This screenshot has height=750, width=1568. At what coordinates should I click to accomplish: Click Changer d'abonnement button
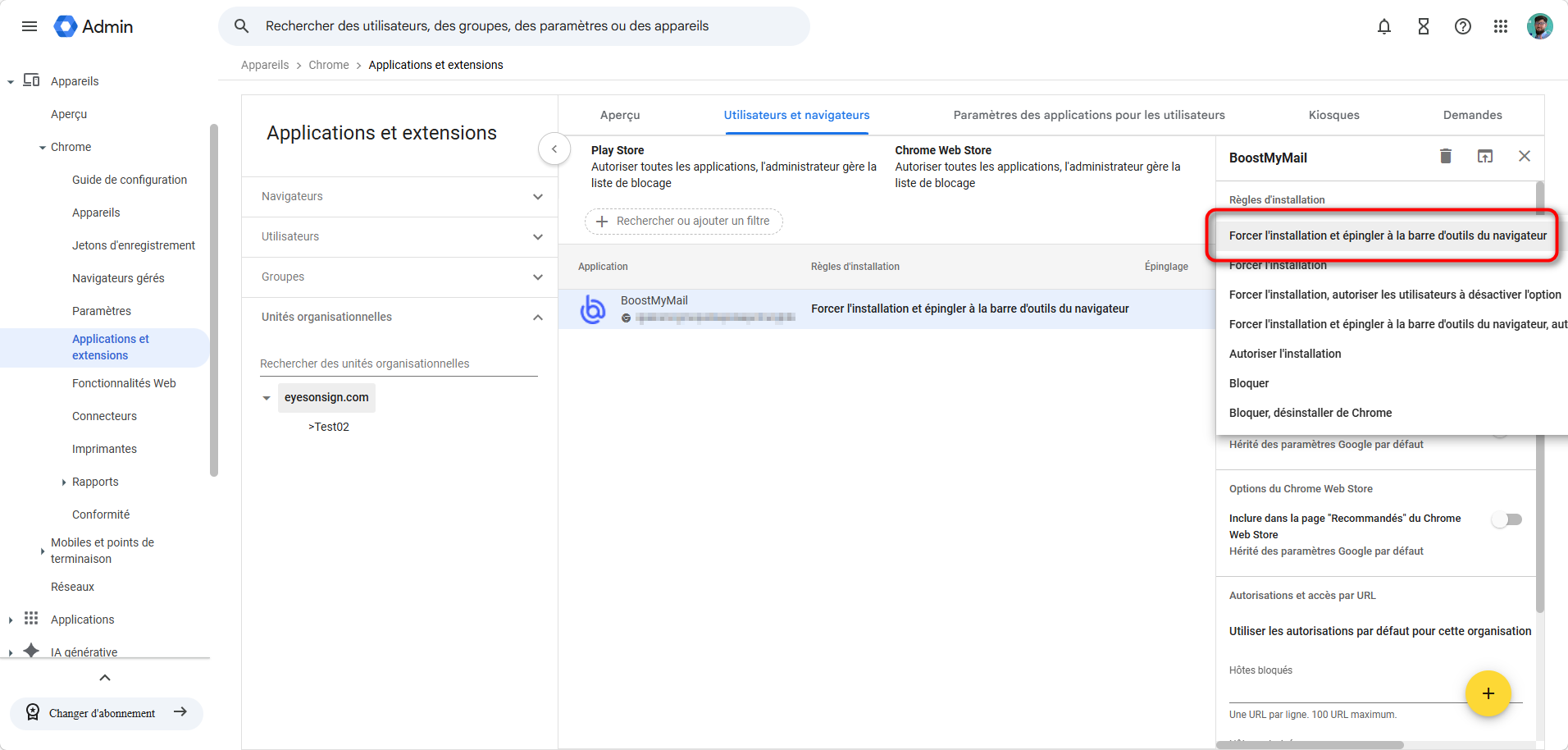click(106, 713)
